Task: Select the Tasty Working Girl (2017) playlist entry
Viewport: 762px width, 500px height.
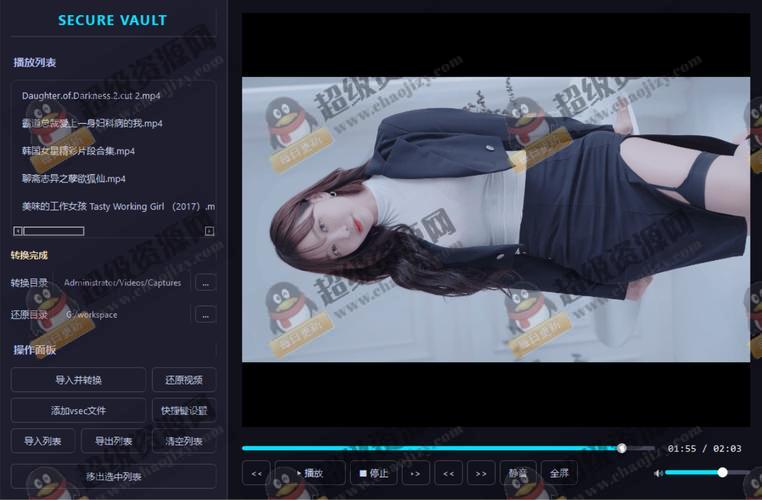Action: click(118, 207)
